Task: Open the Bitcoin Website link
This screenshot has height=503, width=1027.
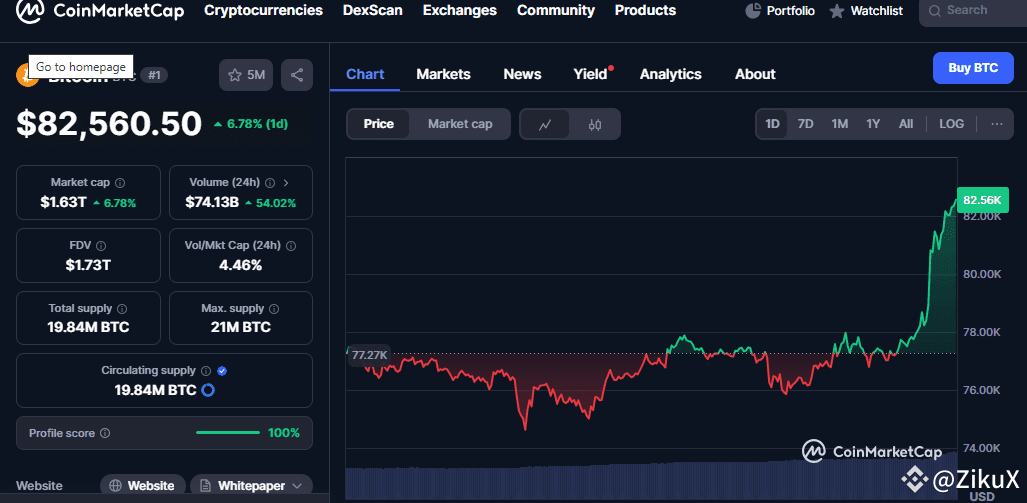Action: pyautogui.click(x=143, y=486)
